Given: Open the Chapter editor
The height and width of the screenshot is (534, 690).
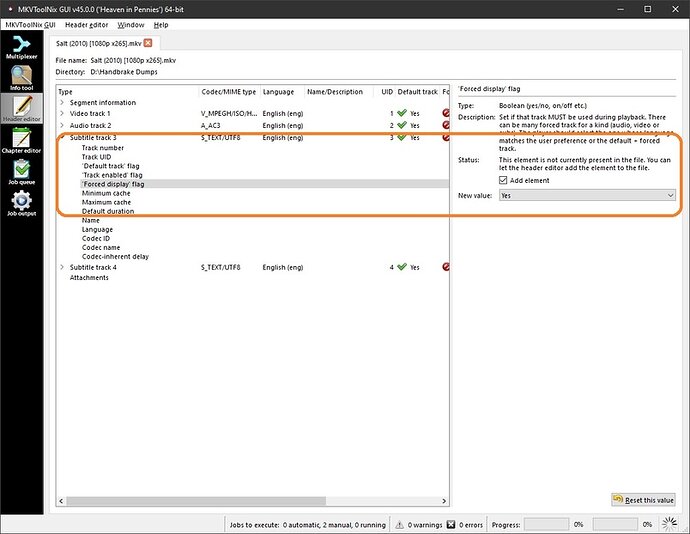Looking at the screenshot, I should point(22,140).
